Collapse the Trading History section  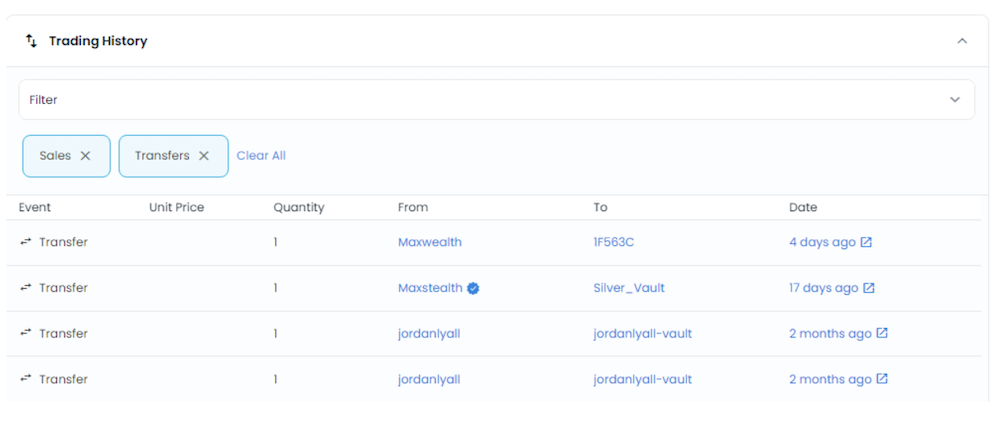[962, 41]
